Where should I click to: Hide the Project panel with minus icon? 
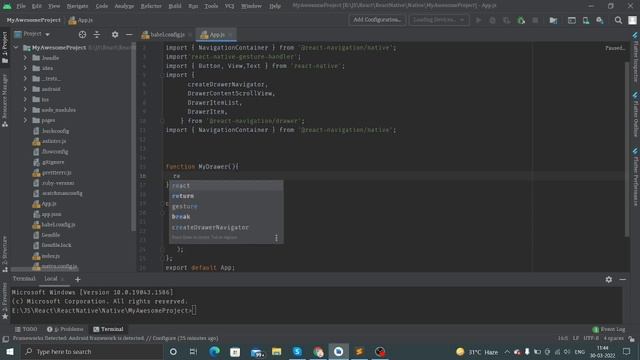coord(129,35)
